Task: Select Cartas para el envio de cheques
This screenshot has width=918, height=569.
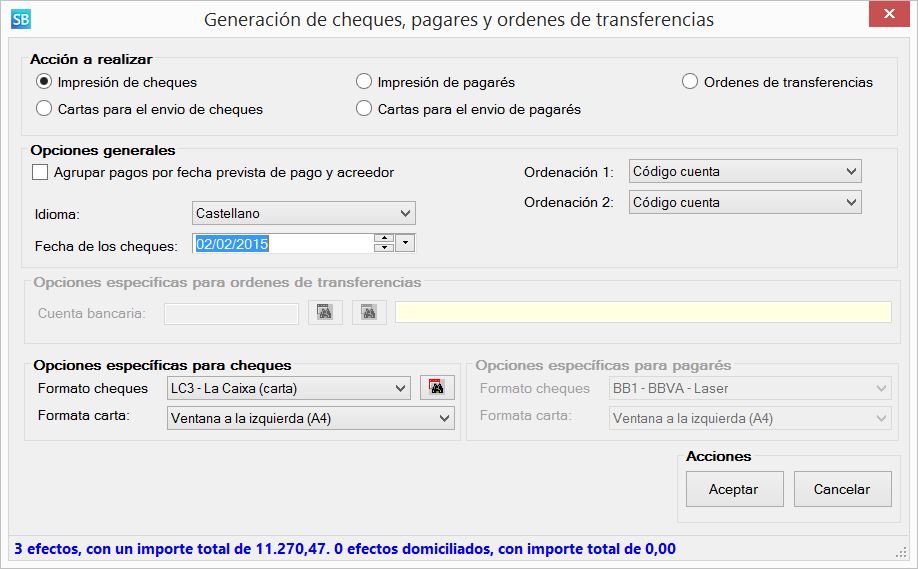Action: coord(44,109)
